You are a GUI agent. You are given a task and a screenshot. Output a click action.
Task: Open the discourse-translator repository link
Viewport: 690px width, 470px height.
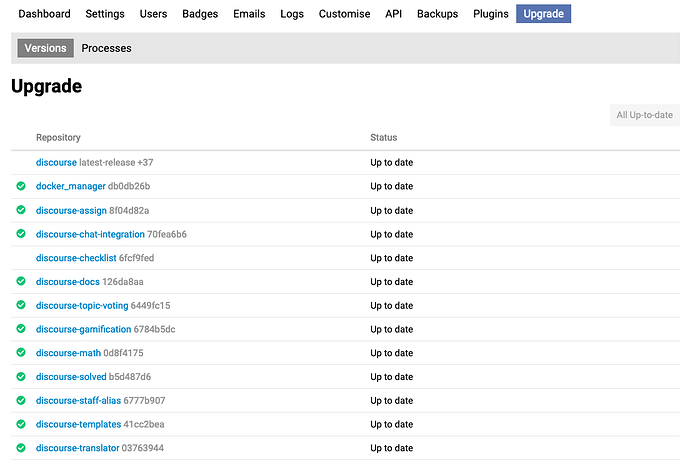77,448
